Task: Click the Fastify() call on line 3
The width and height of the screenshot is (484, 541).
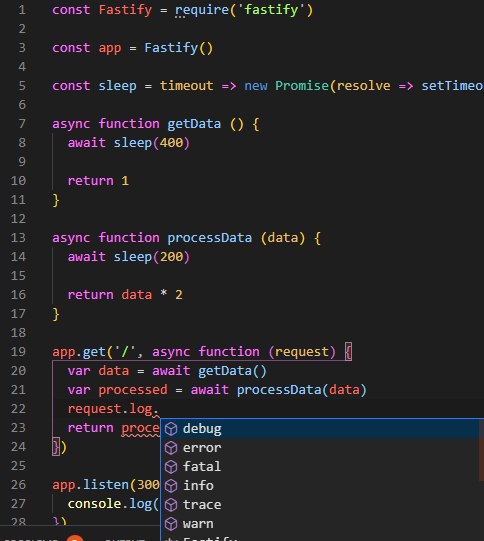Action: [x=179, y=48]
